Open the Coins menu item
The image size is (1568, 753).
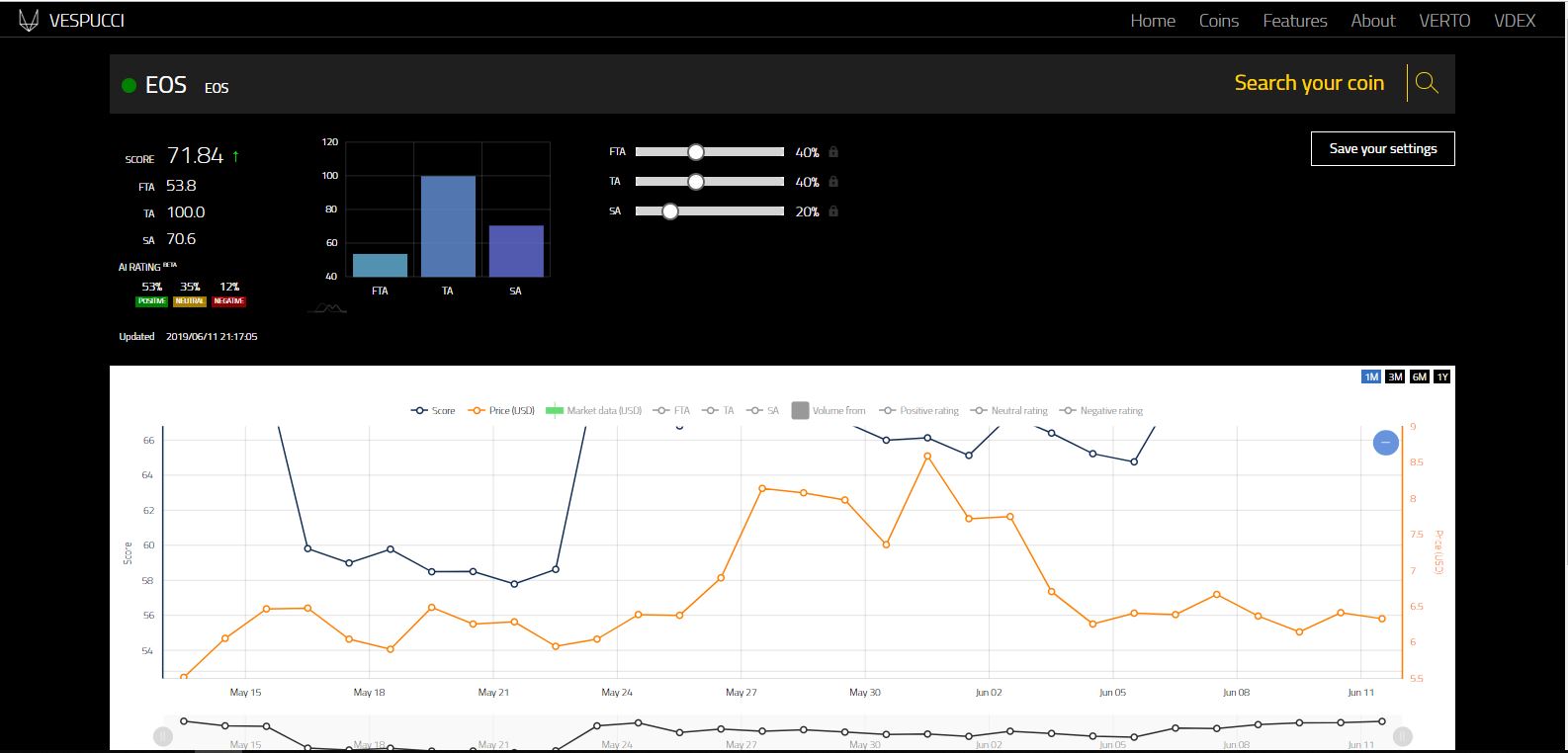(1219, 21)
